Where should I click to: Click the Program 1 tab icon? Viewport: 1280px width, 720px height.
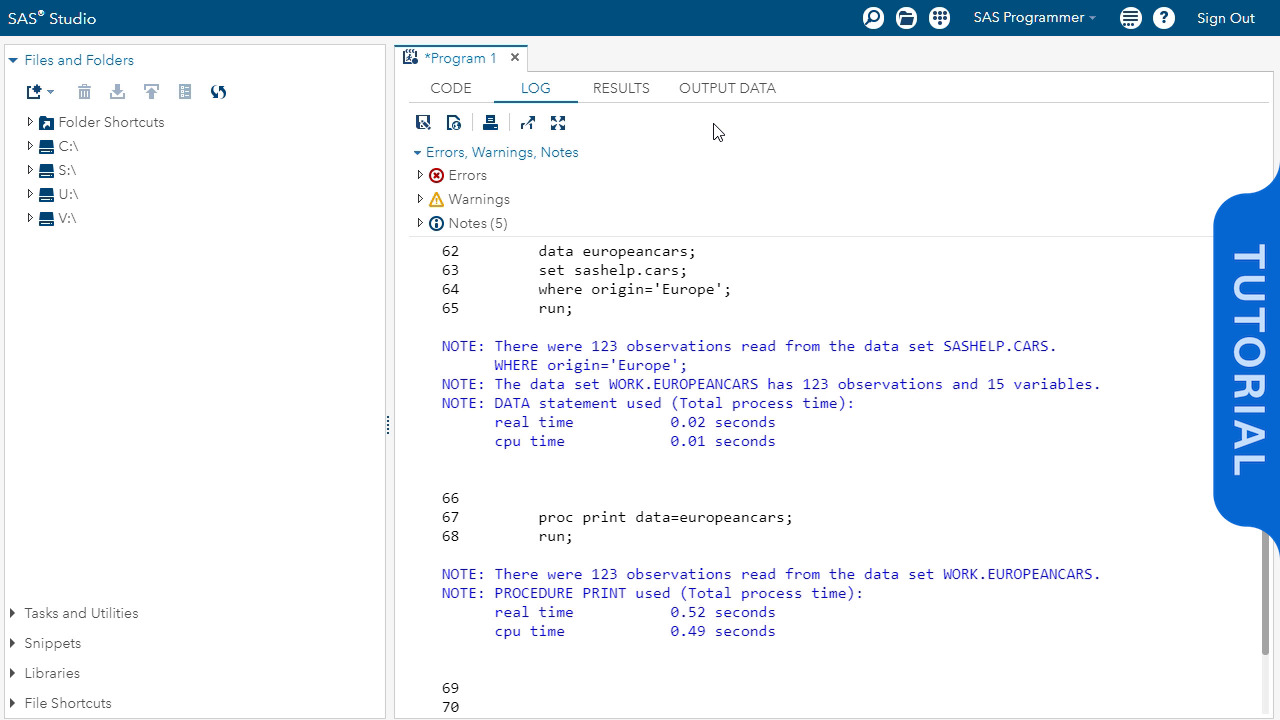[x=410, y=58]
